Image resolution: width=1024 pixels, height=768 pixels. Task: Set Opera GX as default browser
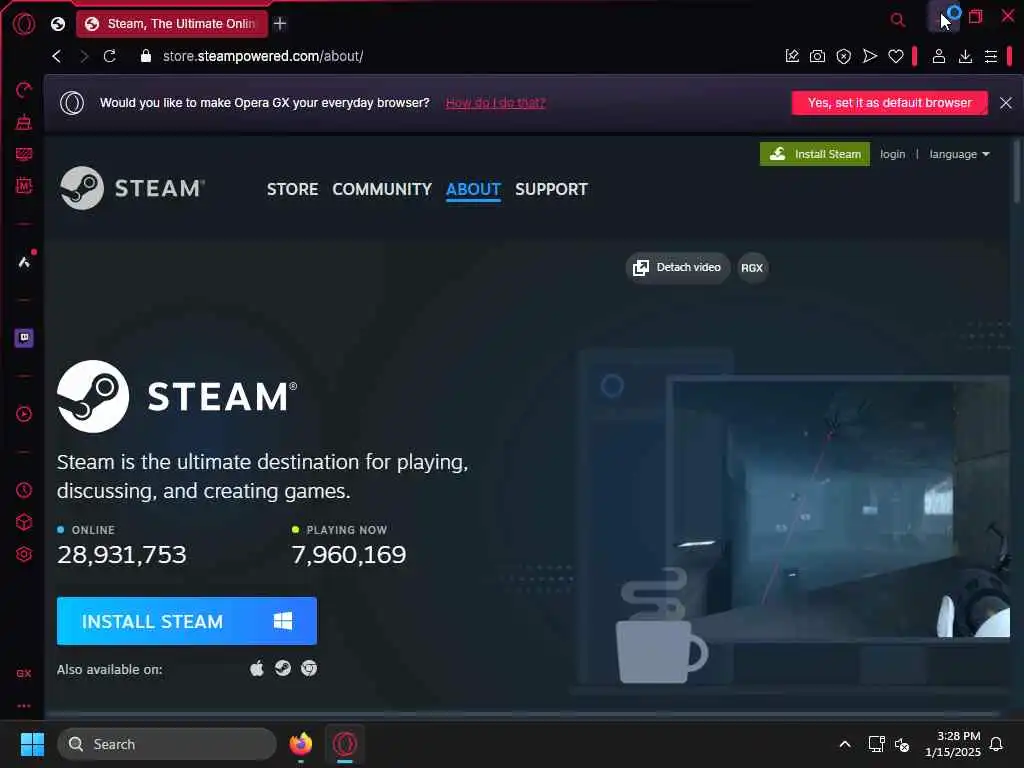(889, 103)
